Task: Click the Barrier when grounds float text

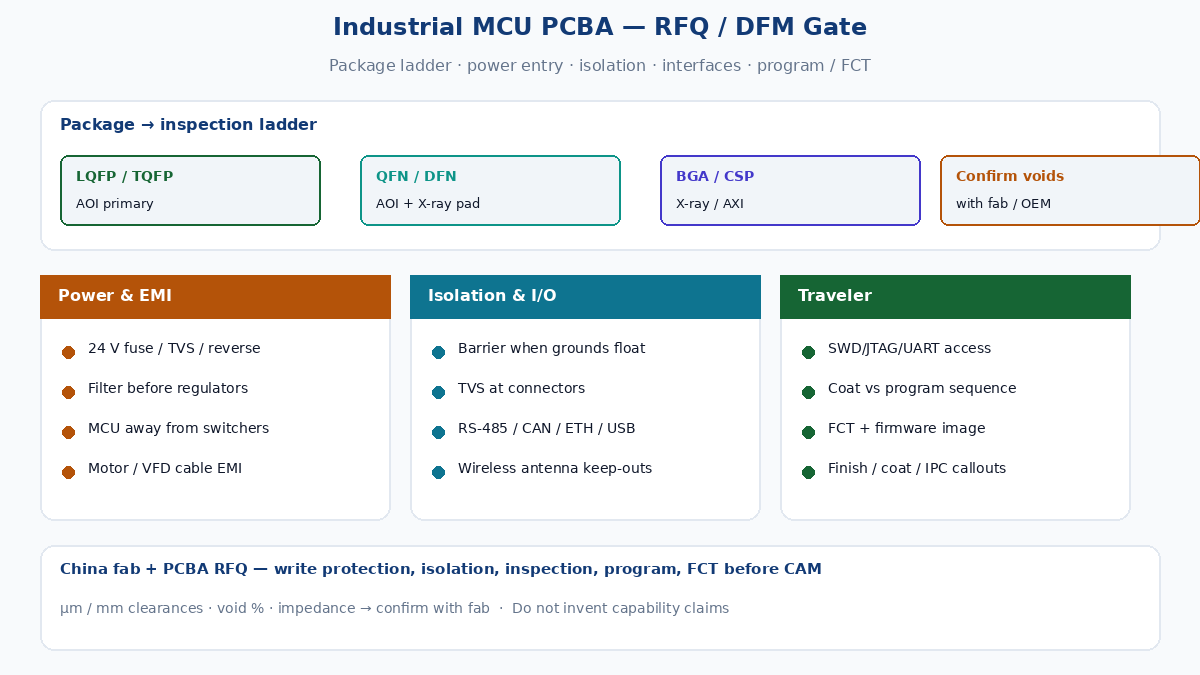Action: click(x=552, y=348)
